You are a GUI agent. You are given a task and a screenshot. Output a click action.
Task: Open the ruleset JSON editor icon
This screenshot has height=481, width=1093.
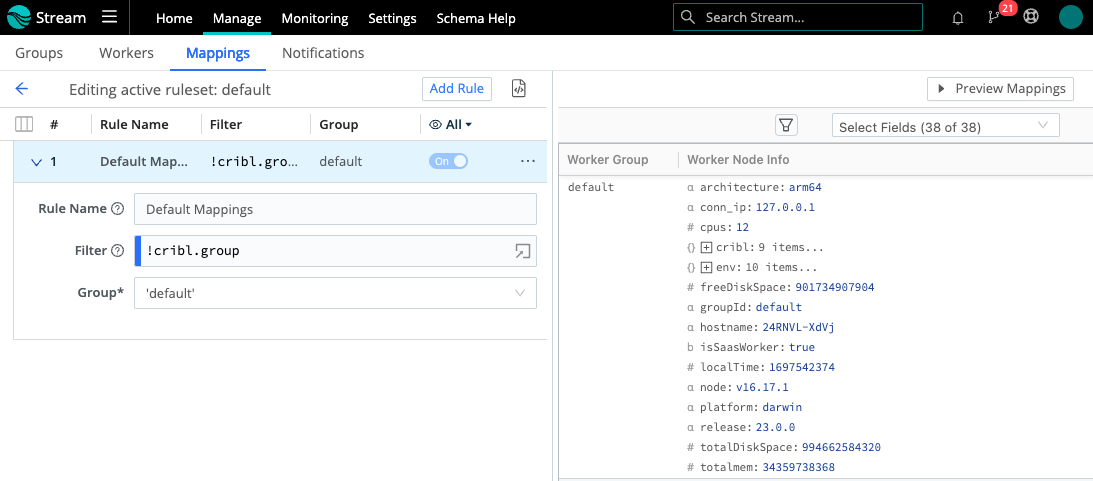[x=518, y=89]
